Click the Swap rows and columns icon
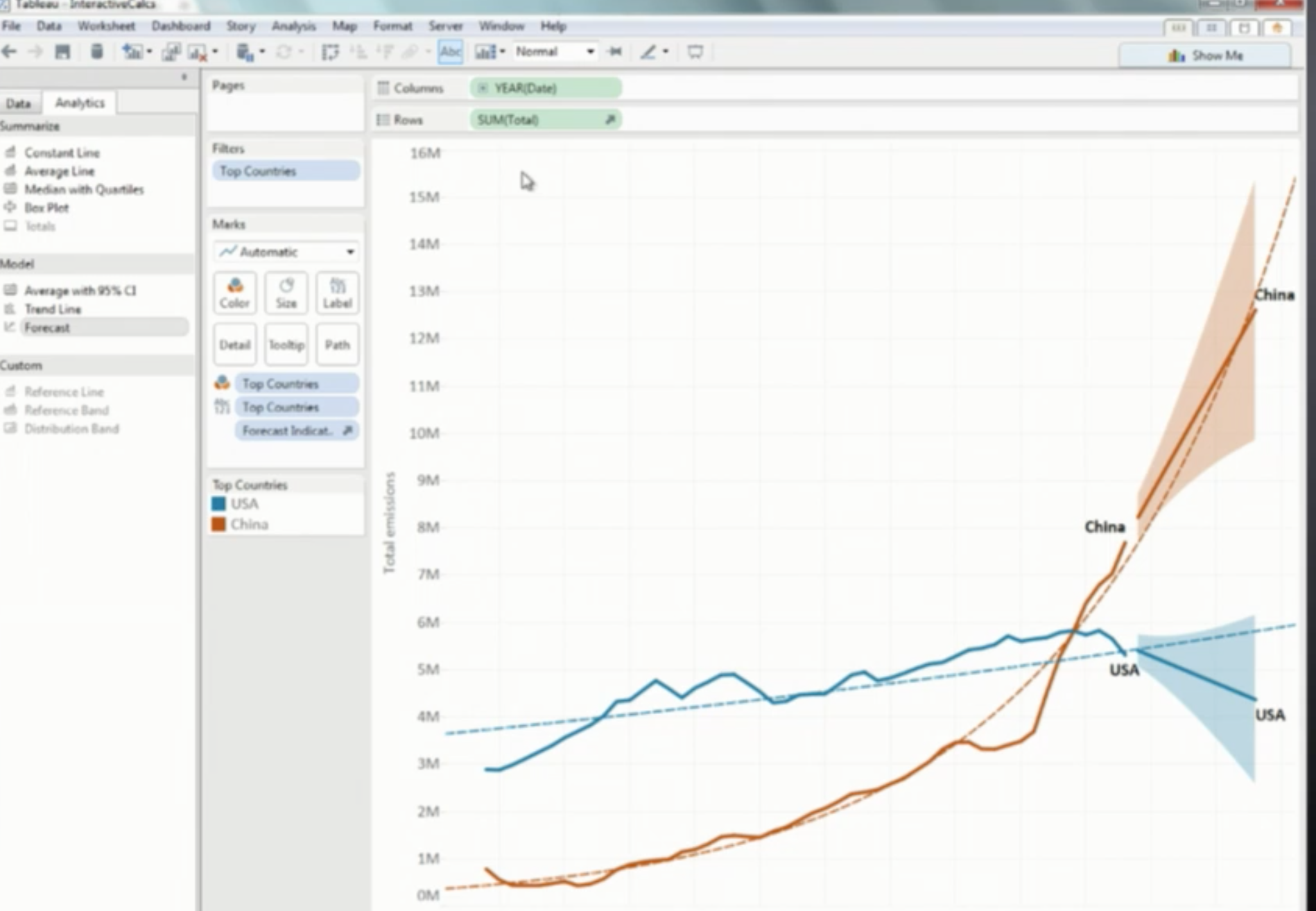 (330, 52)
